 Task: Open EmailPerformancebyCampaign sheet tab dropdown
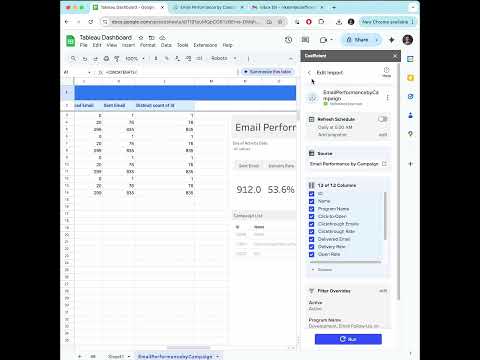point(218,356)
